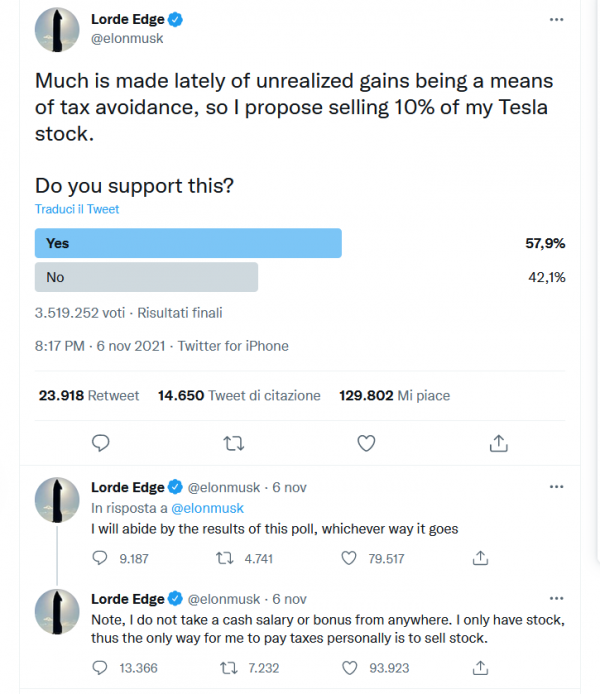Open Lorde Edge profile picture at top

(x=57, y=30)
